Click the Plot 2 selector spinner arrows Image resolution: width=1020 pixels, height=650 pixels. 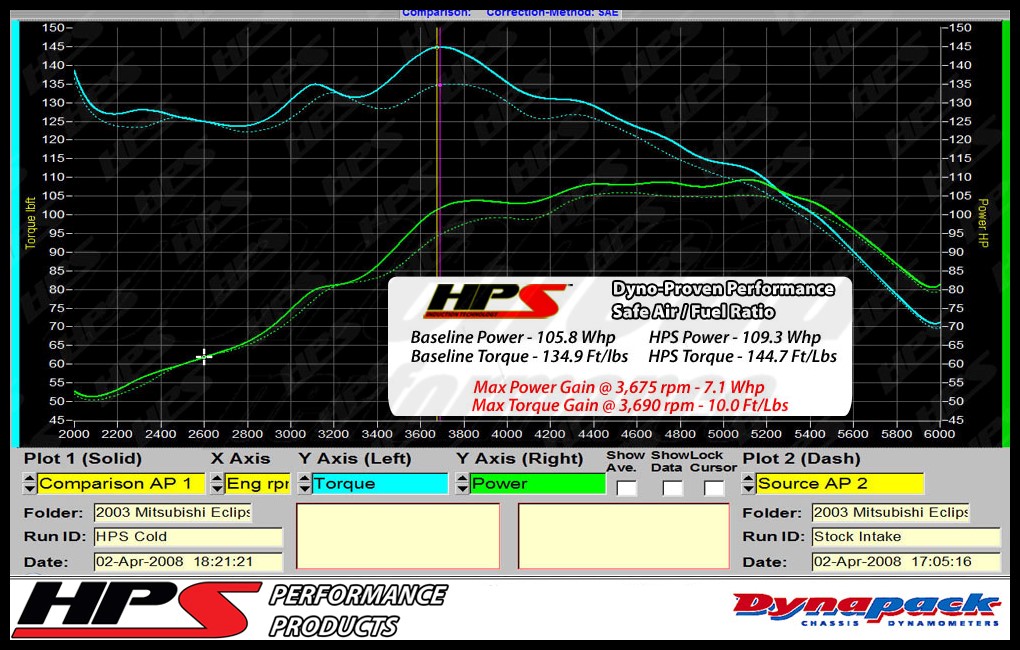coord(749,483)
